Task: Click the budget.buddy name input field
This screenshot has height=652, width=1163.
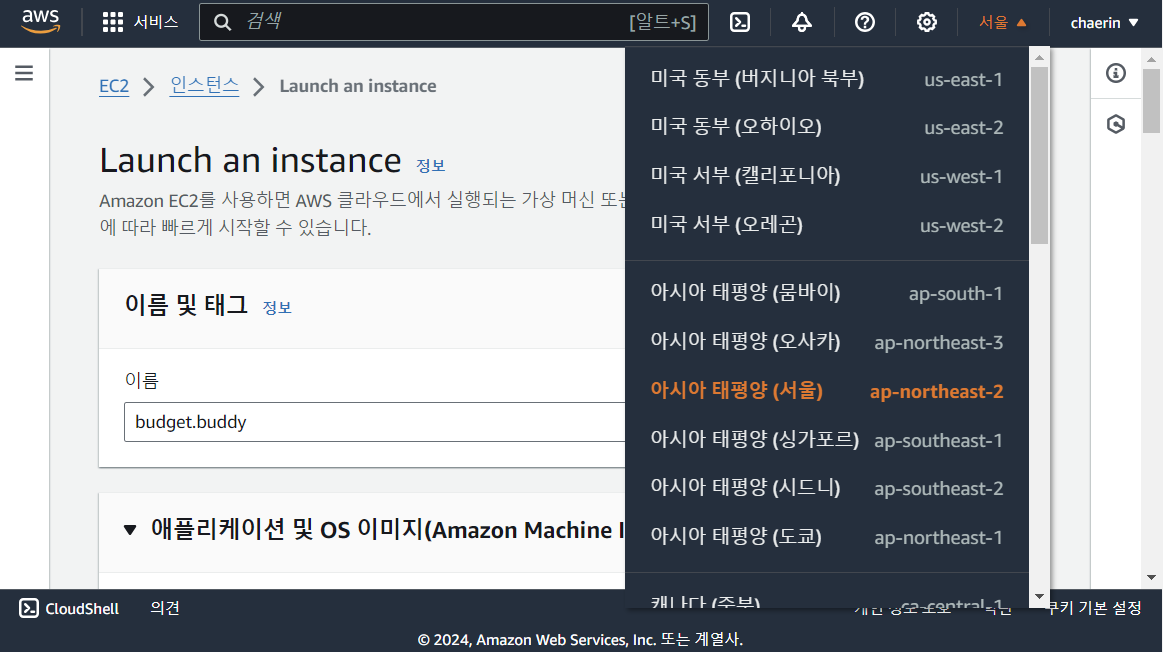Action: click(x=375, y=422)
